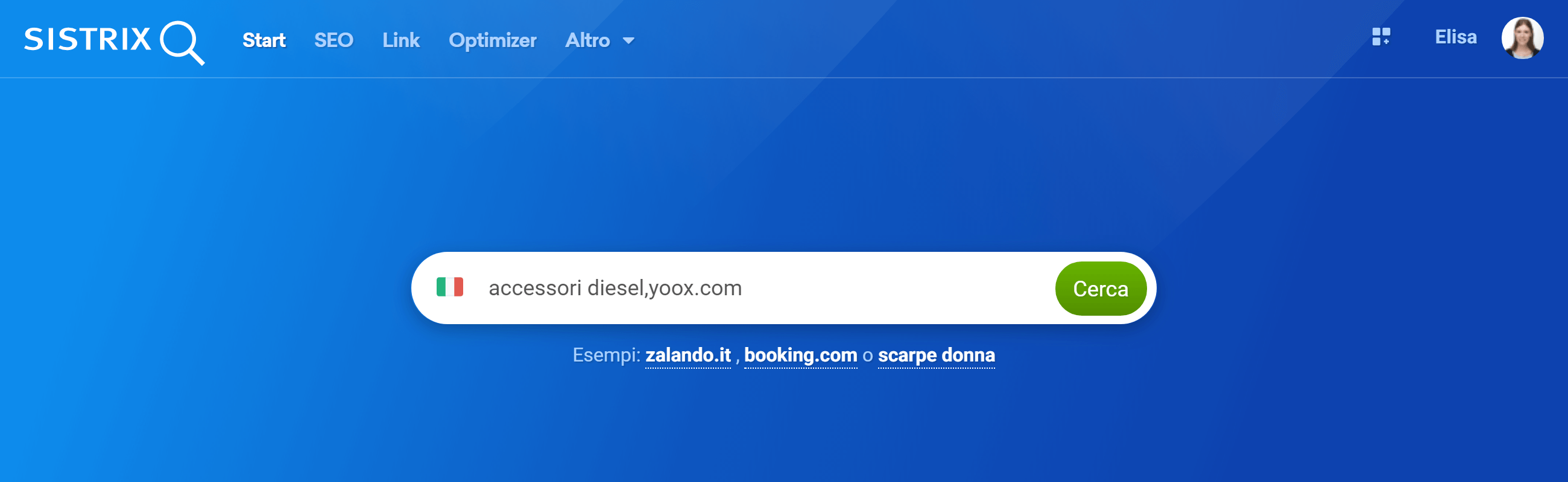Switch to the SEO section
The image size is (1568, 482).
click(x=334, y=40)
